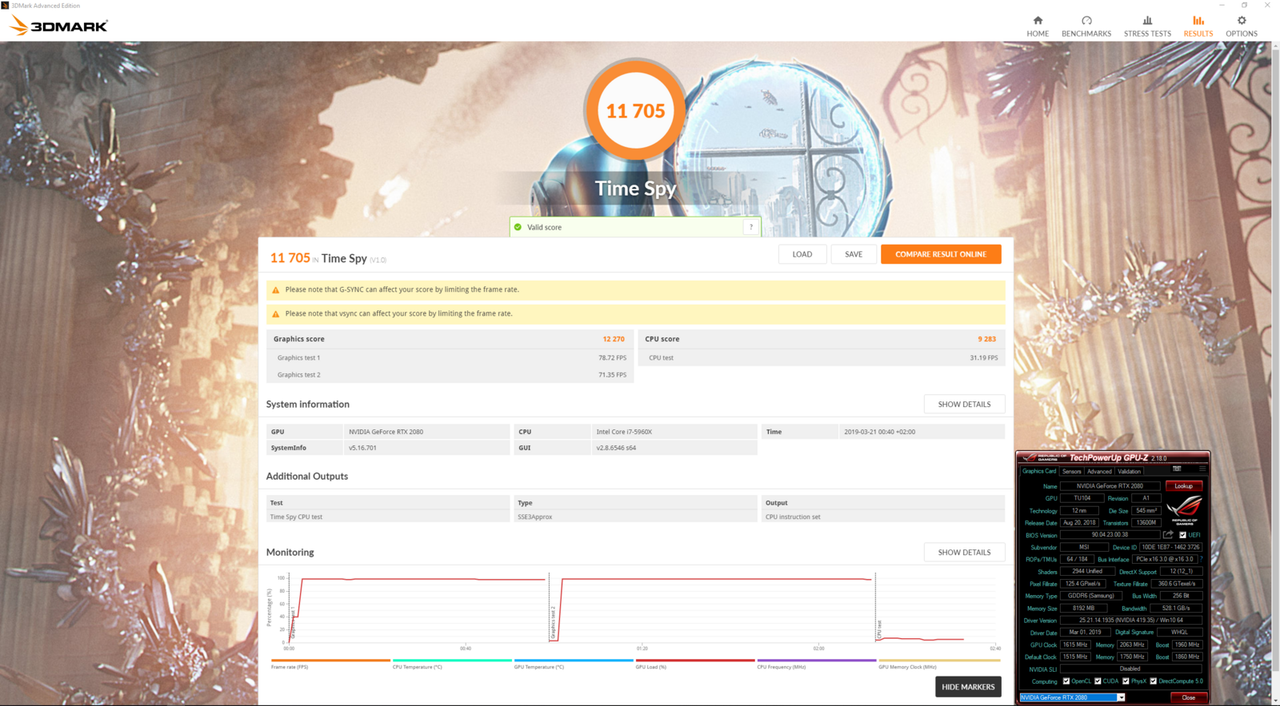Screen dimensions: 1280x706
Task: Toggle the OpenCL checkbox
Action: 1066,681
